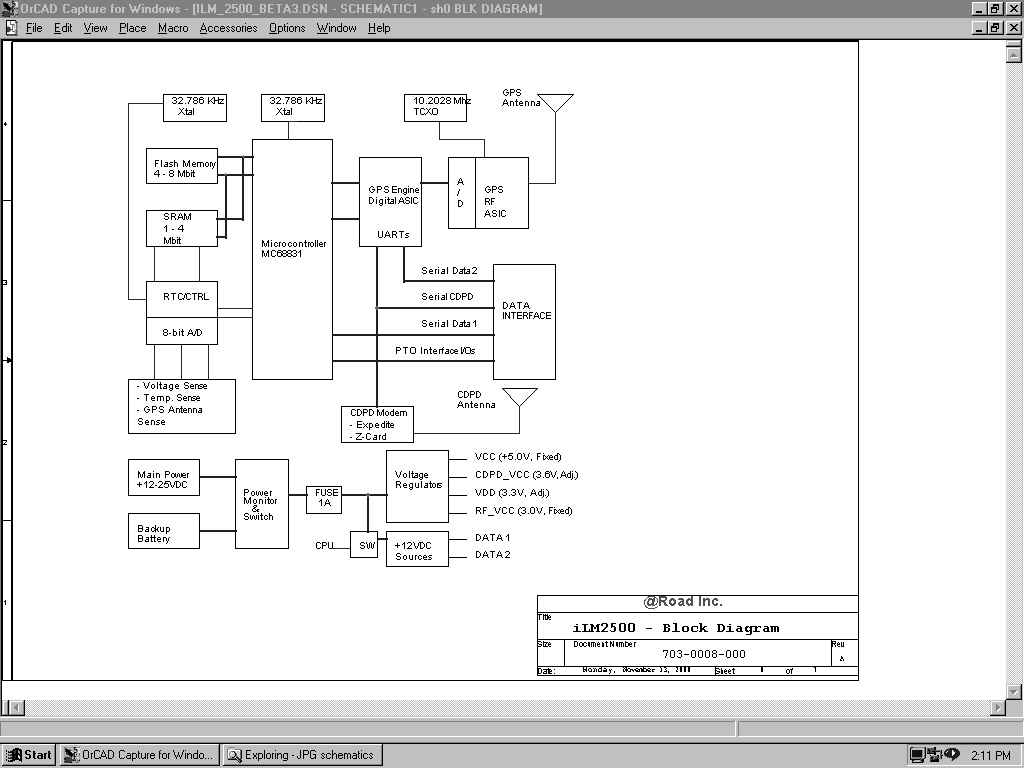
Task: Click the schematic document icon beside File
Action: (x=11, y=28)
